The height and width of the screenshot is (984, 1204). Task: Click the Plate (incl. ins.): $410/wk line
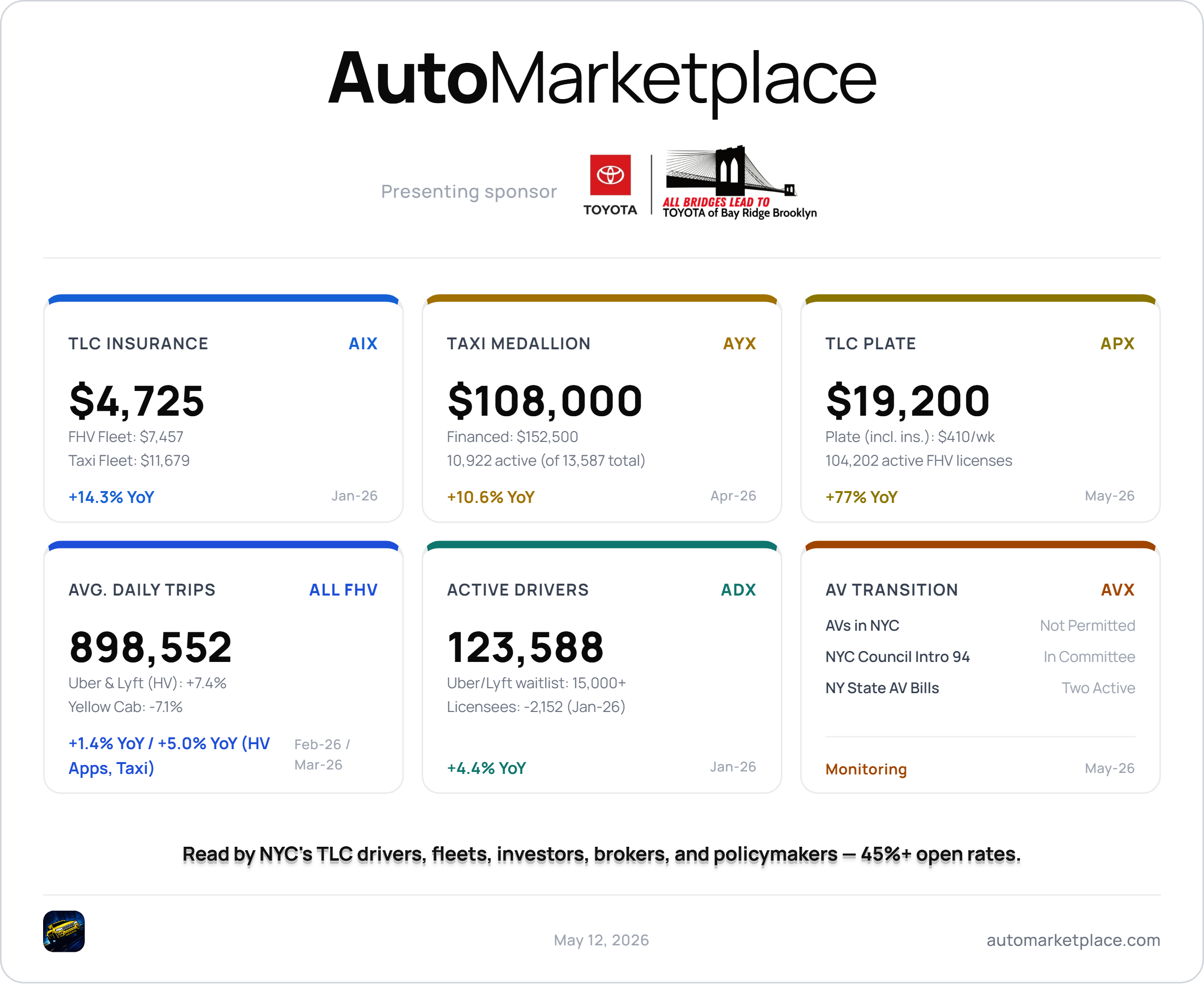point(910,437)
